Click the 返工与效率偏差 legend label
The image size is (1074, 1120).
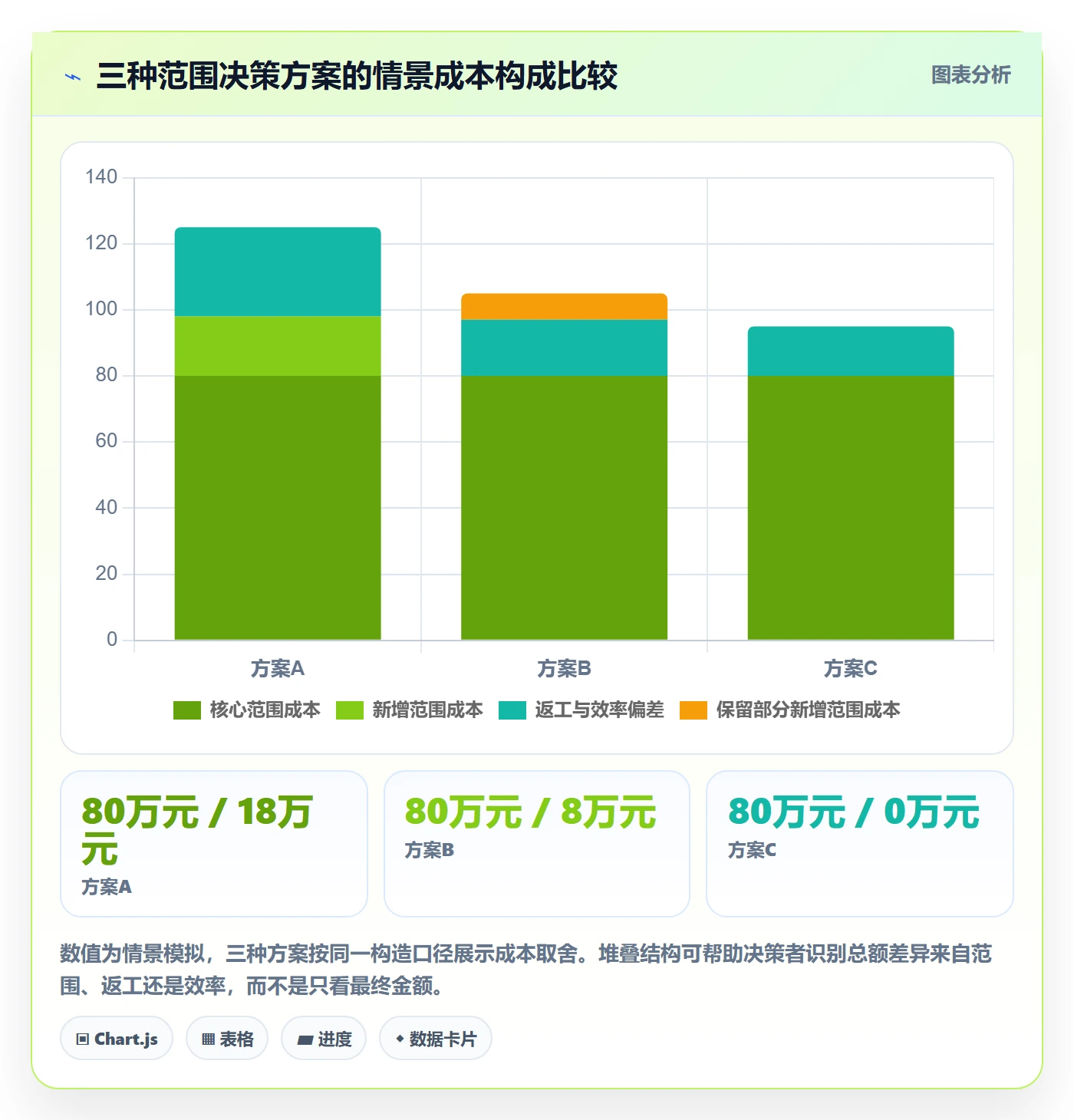pos(599,710)
